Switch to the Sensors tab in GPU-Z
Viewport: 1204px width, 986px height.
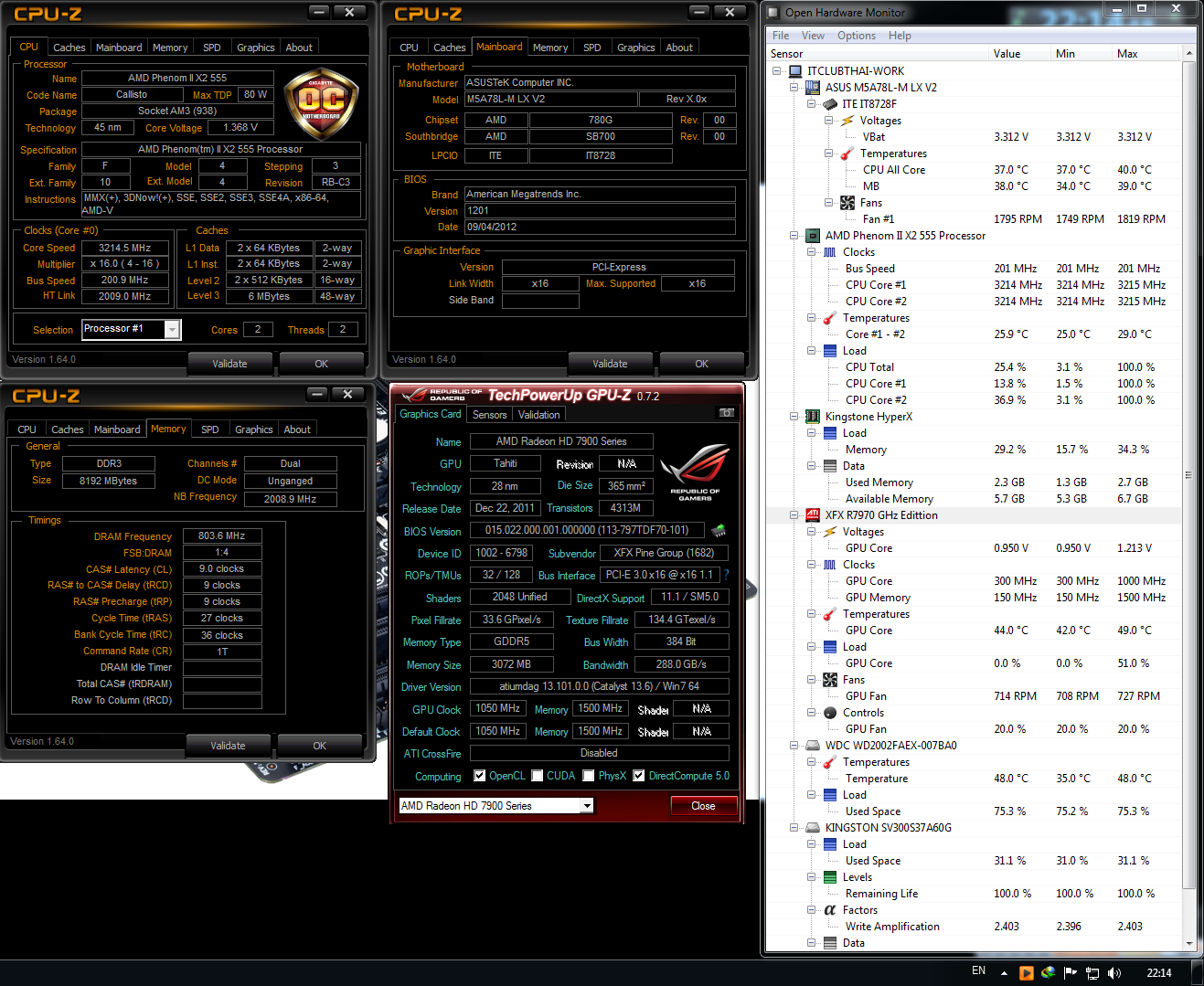490,415
